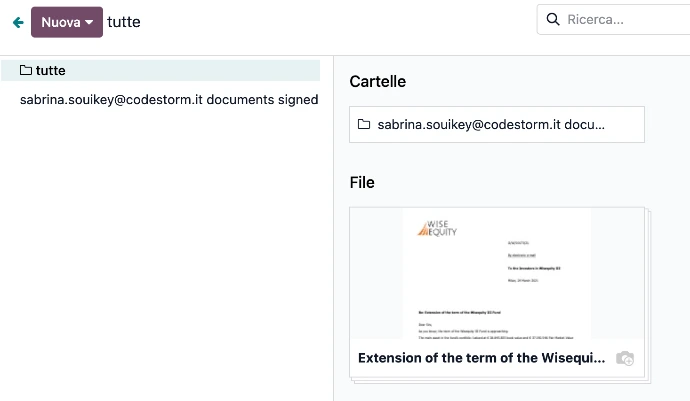Click the Wise Equity logo in preview
Viewport: 690px width, 401px height.
(435, 229)
